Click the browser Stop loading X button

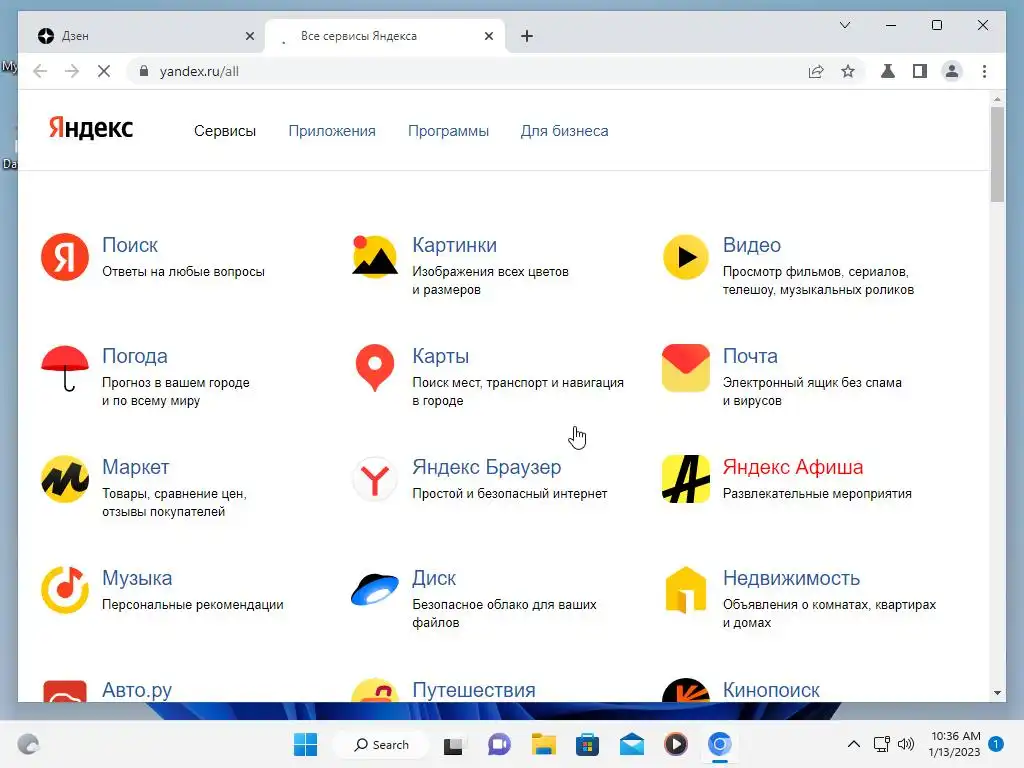coord(104,71)
